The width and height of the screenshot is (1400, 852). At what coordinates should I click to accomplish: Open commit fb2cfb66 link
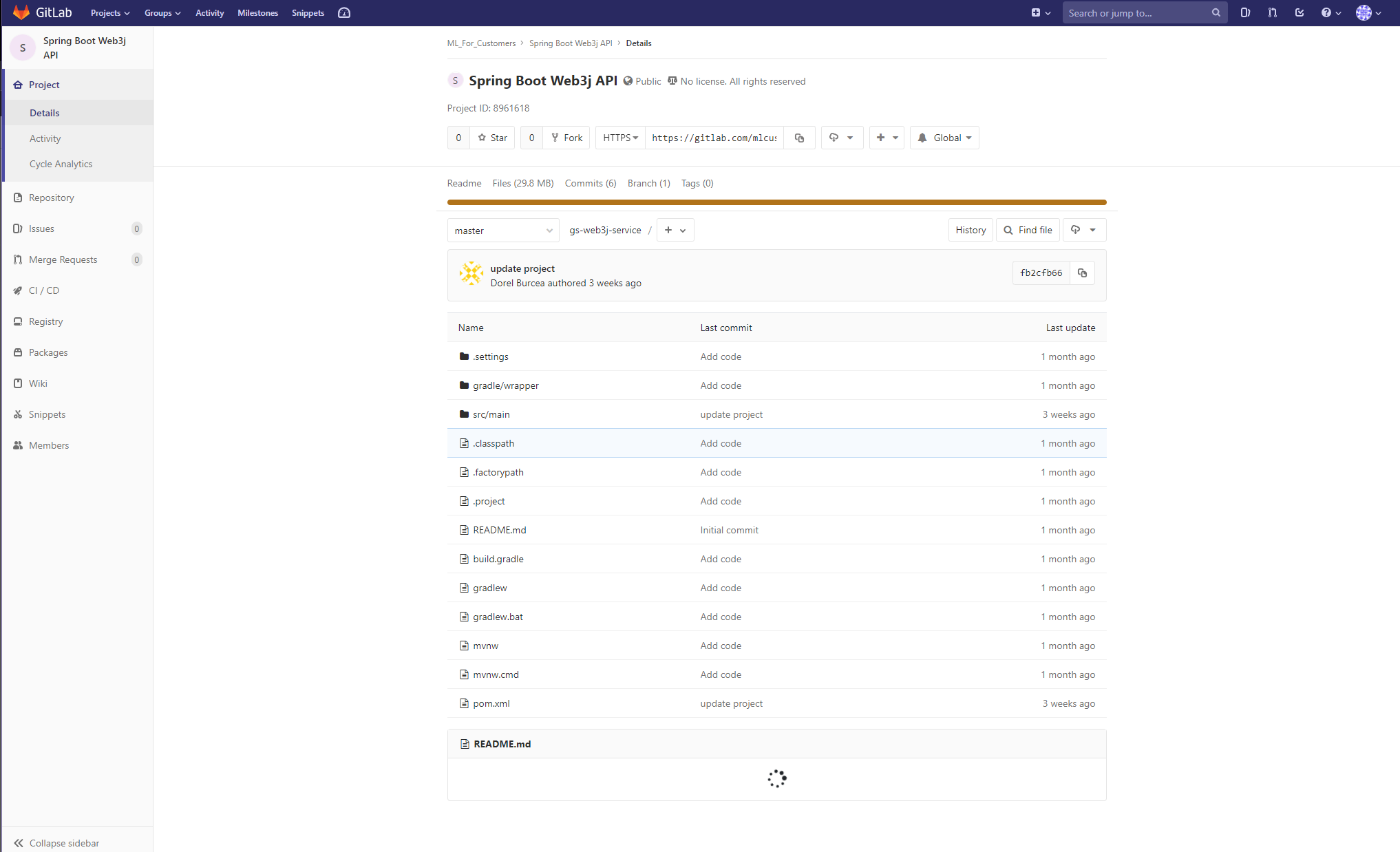click(x=1041, y=273)
